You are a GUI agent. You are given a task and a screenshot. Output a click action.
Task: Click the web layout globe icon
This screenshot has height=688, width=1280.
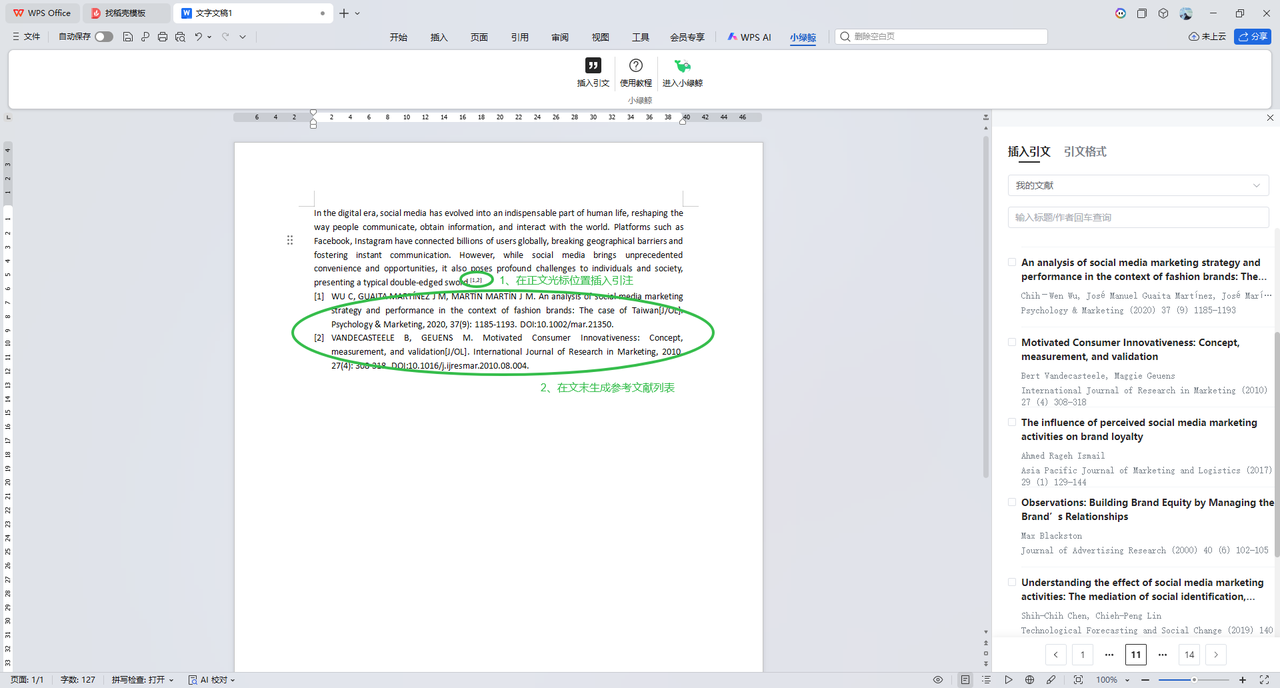click(x=1029, y=680)
